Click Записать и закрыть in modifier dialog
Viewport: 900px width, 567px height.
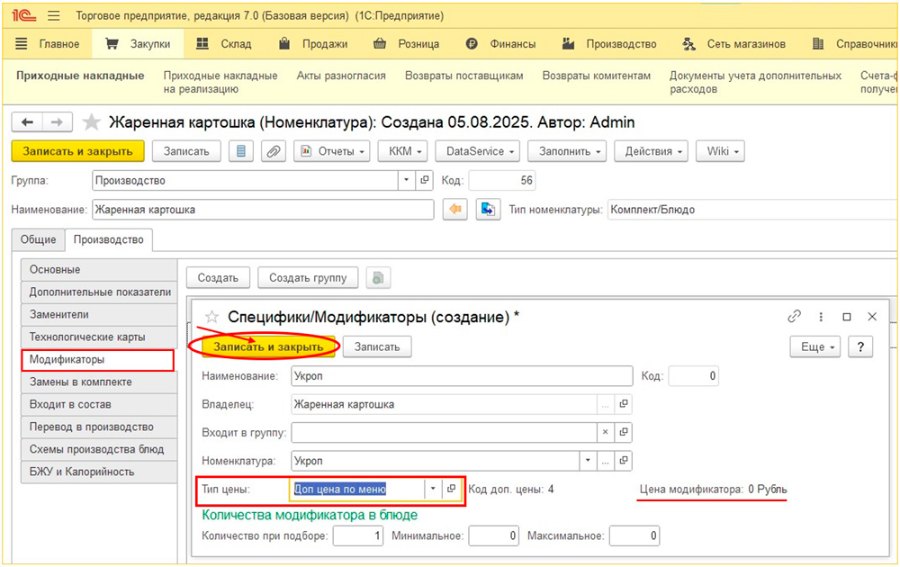pos(268,347)
